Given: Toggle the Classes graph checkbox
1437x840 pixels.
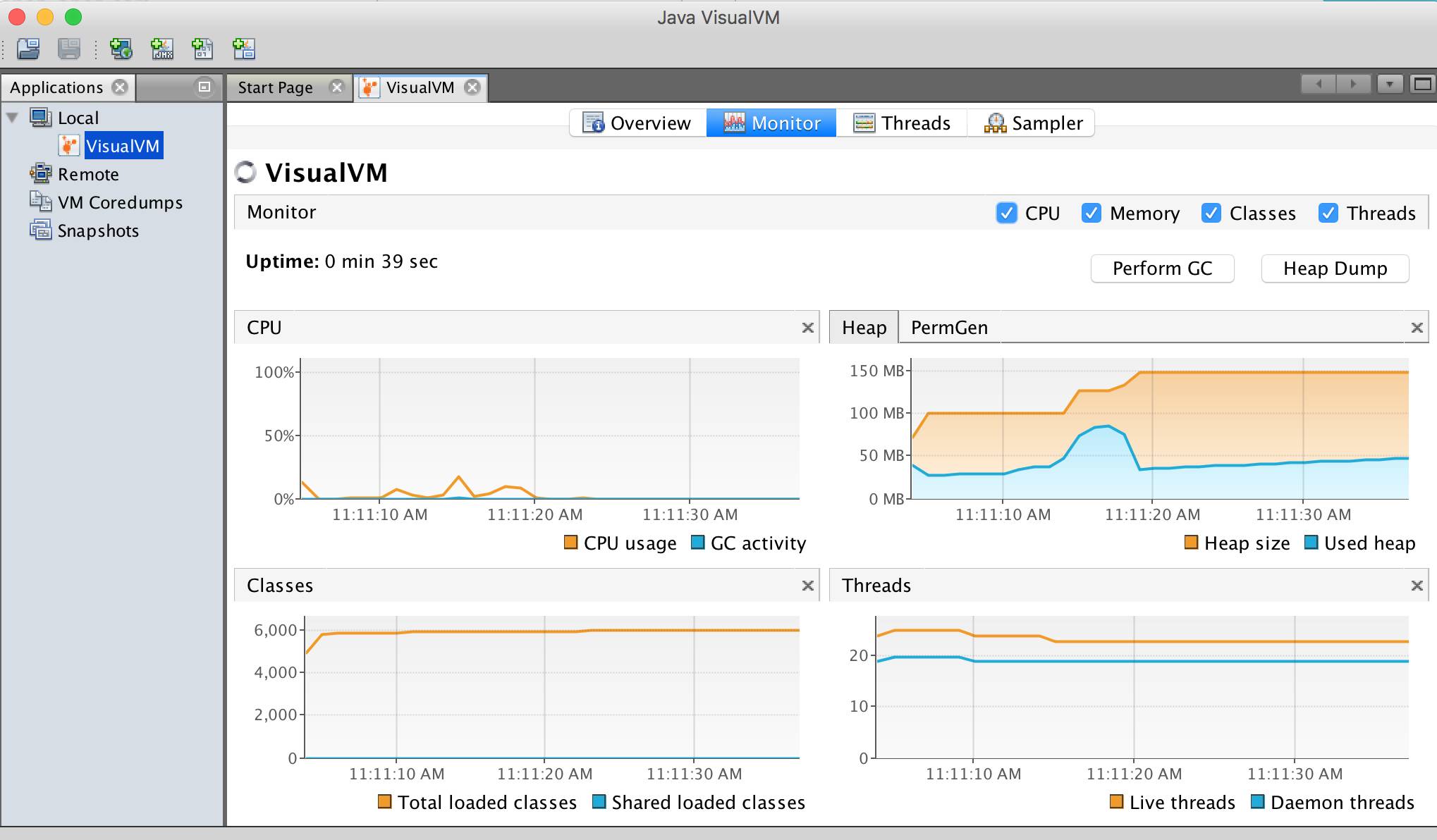Looking at the screenshot, I should (1211, 213).
